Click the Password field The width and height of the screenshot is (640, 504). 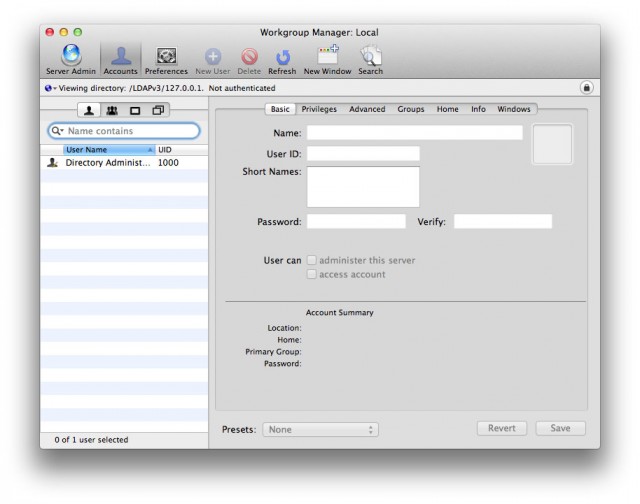(x=356, y=221)
